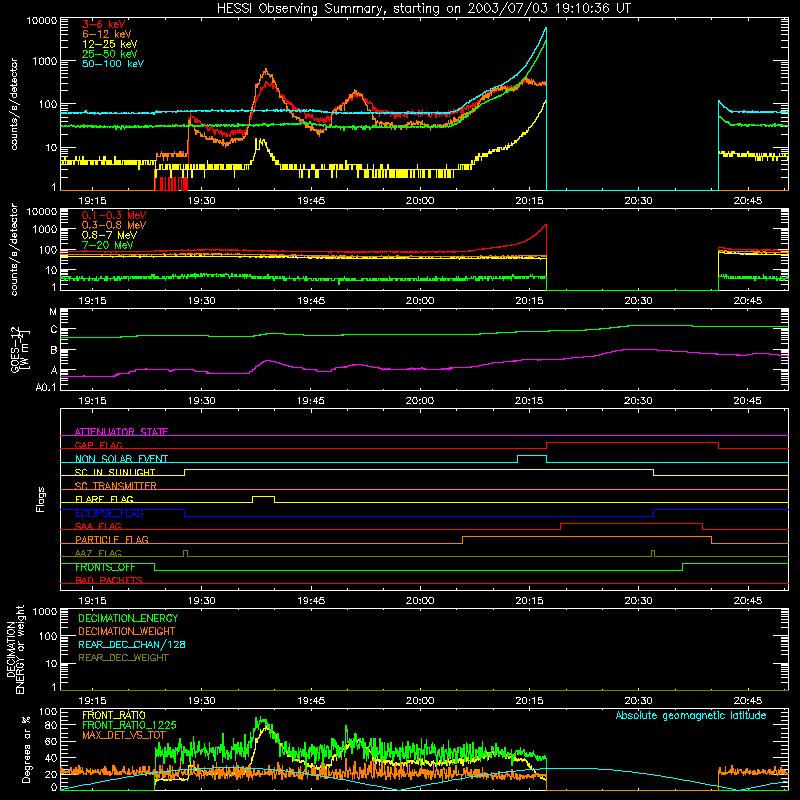Select the ECLIPSE_FLAG label
This screenshot has height=800, width=800.
(x=109, y=513)
